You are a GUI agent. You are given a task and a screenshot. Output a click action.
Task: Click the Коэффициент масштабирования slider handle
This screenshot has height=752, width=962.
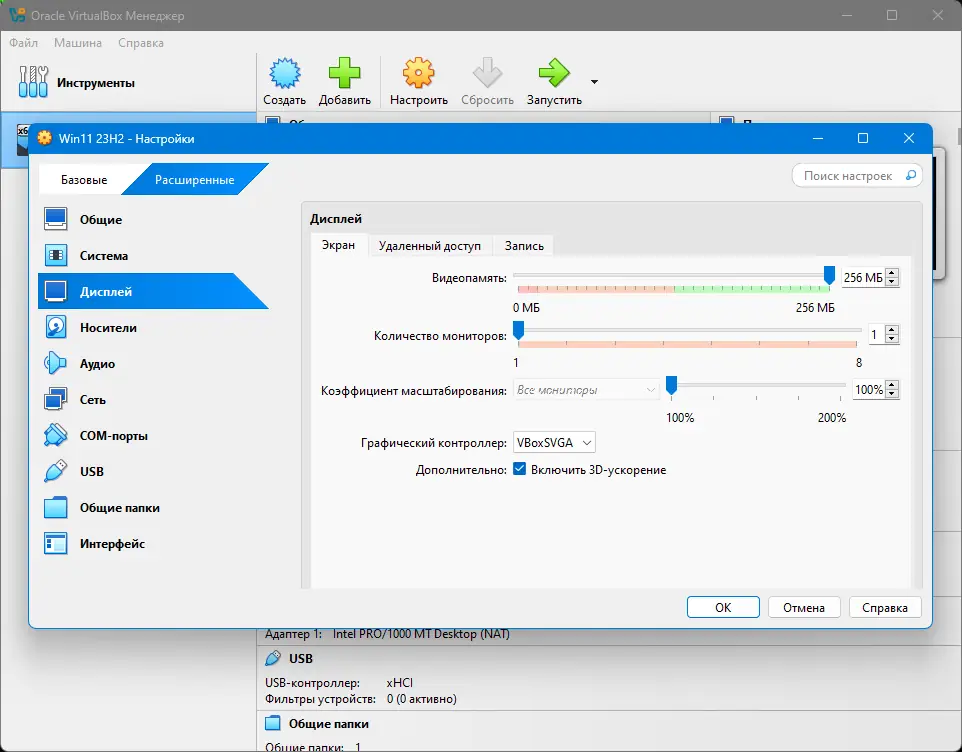[x=671, y=385]
